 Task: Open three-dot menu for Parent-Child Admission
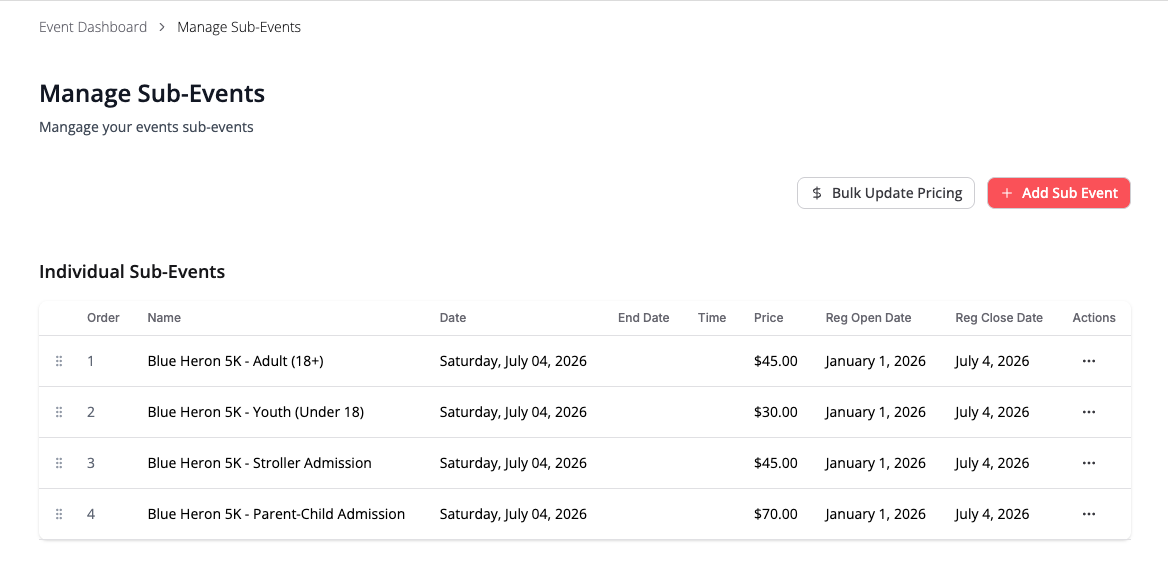click(1089, 514)
